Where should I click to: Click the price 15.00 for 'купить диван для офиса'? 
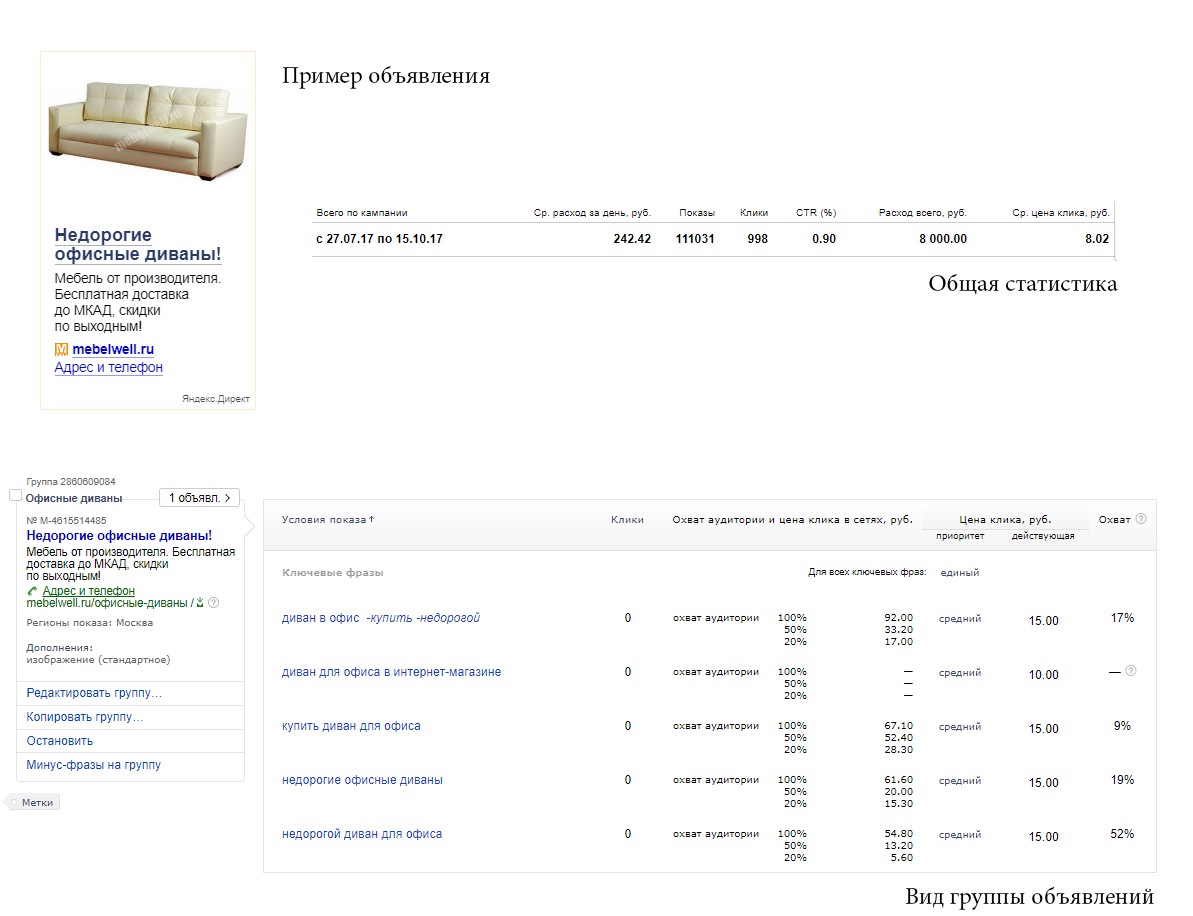click(x=1043, y=729)
